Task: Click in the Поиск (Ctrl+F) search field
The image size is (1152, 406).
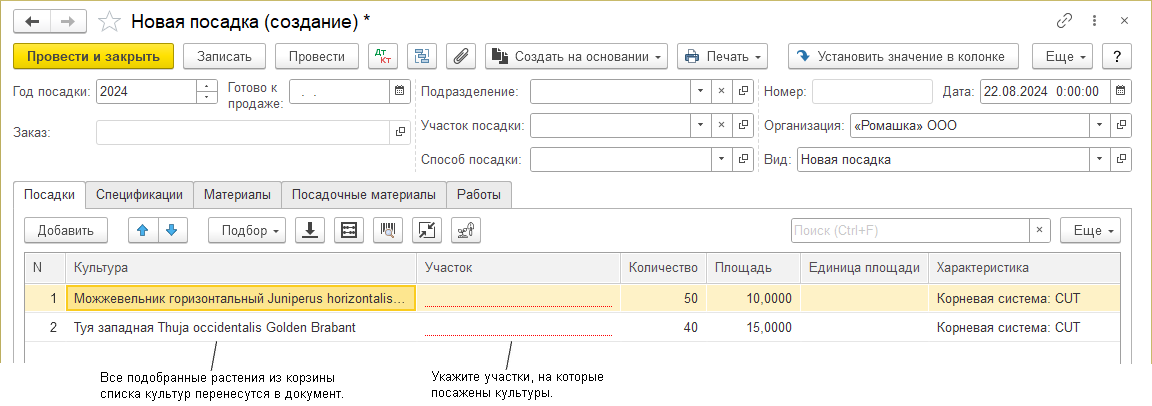Action: coord(909,230)
